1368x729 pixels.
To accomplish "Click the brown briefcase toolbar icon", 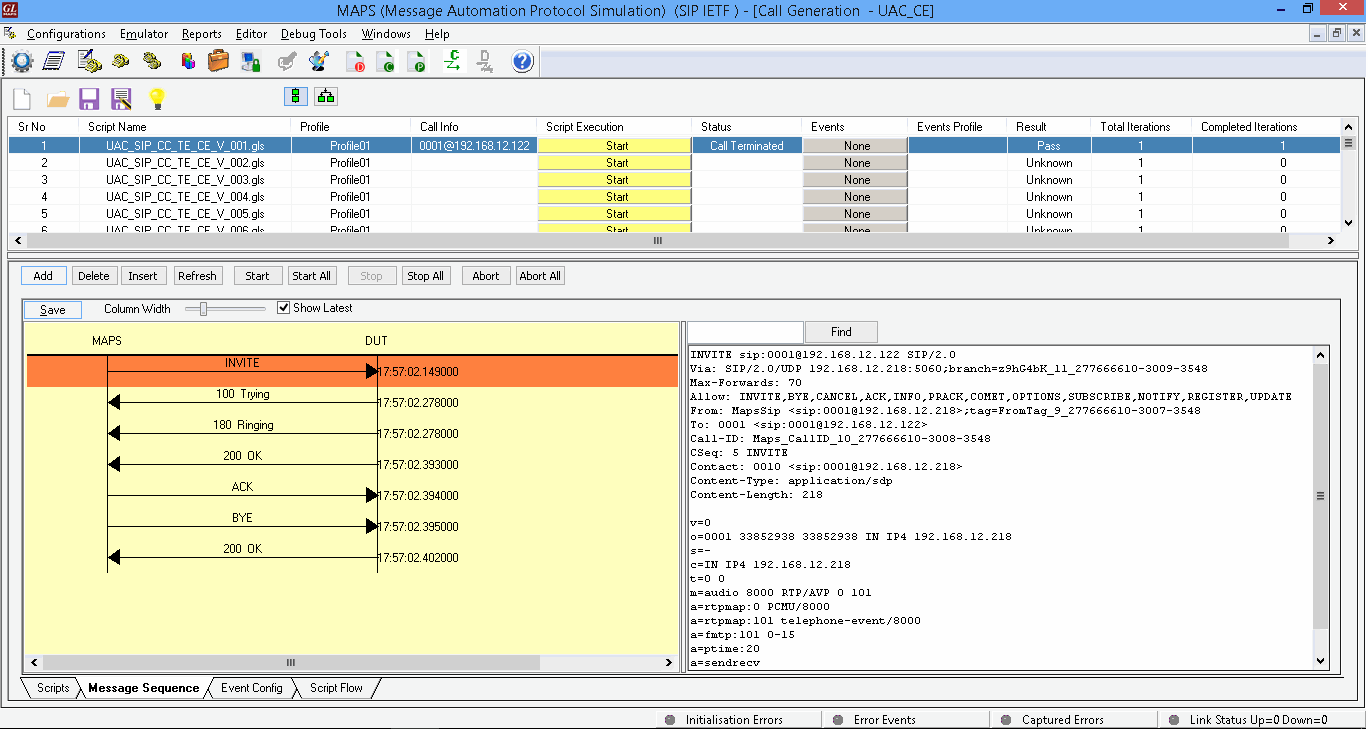I will [218, 62].
